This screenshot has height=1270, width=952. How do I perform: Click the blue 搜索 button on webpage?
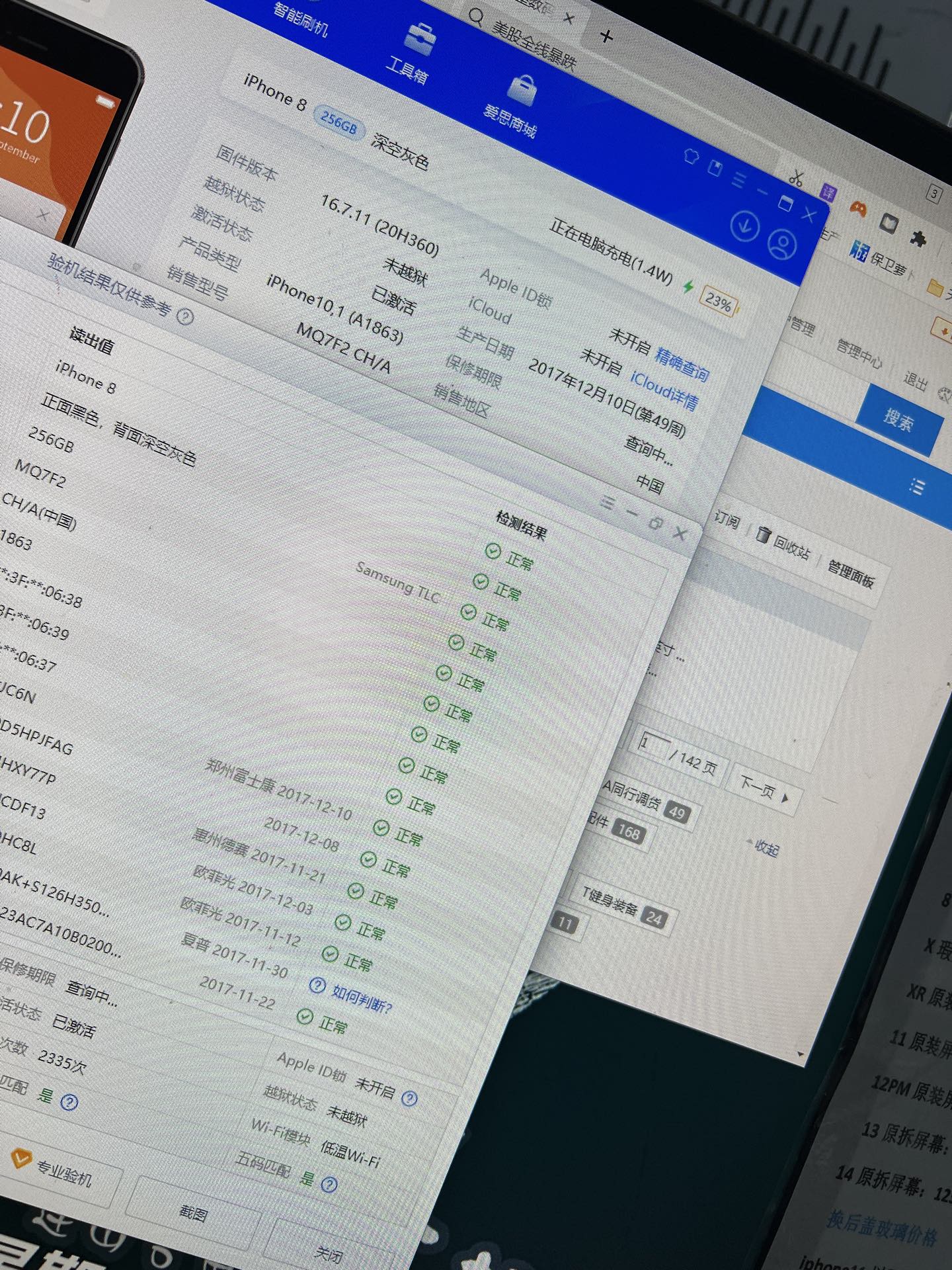point(899,421)
